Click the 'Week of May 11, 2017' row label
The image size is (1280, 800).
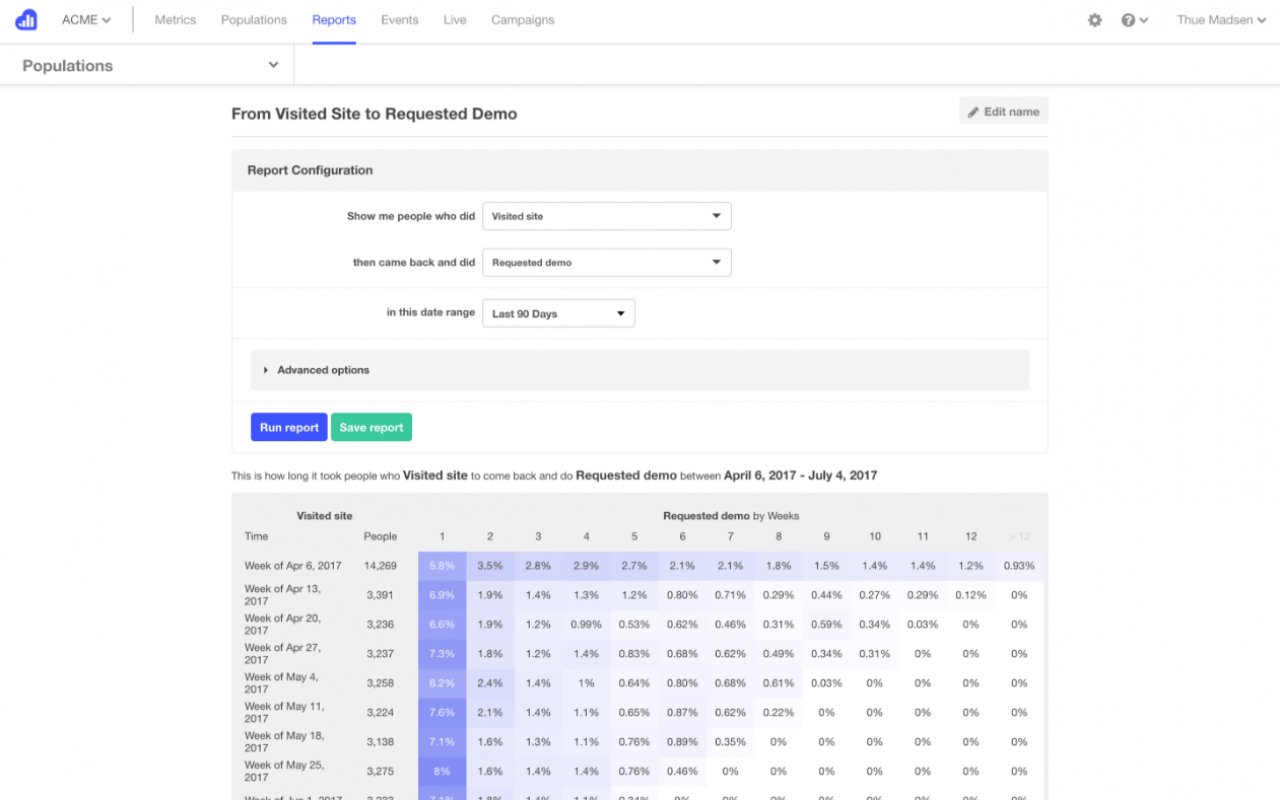[284, 712]
